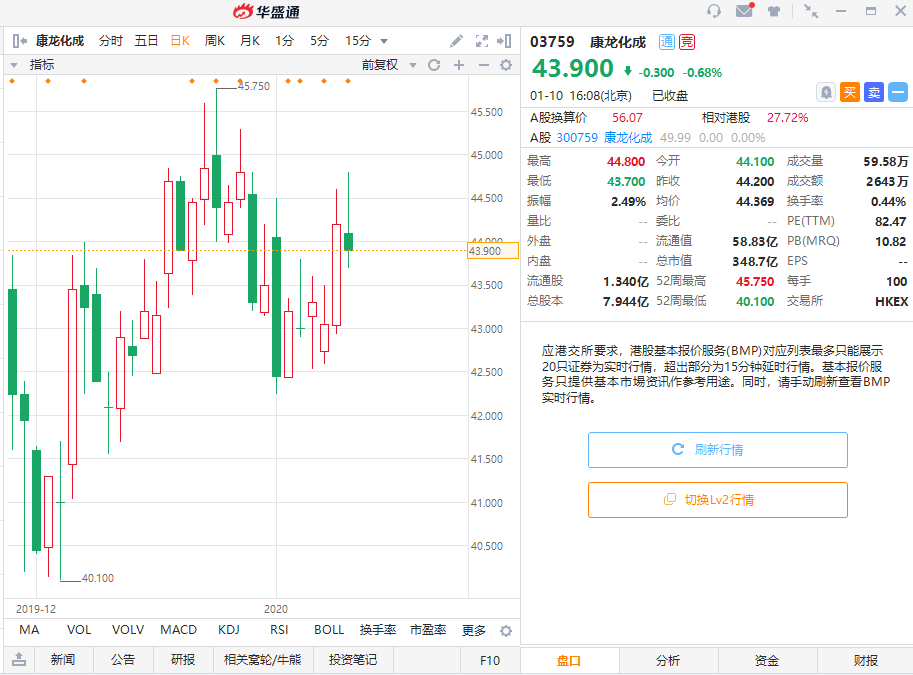
Task: Toggle the MACD indicator
Action: (x=178, y=630)
